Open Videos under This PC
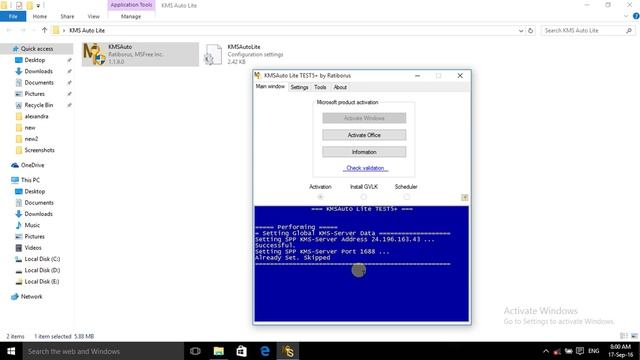The width and height of the screenshot is (640, 360). [x=33, y=248]
